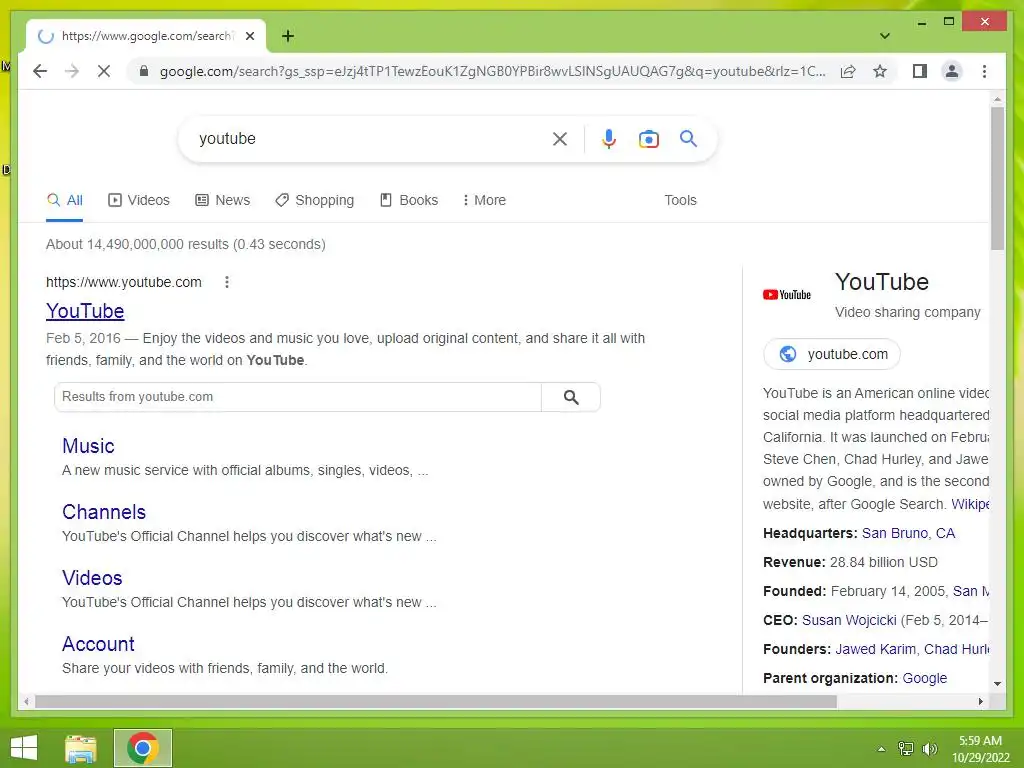Open the Account sitelink
The image size is (1024, 768).
(x=98, y=644)
